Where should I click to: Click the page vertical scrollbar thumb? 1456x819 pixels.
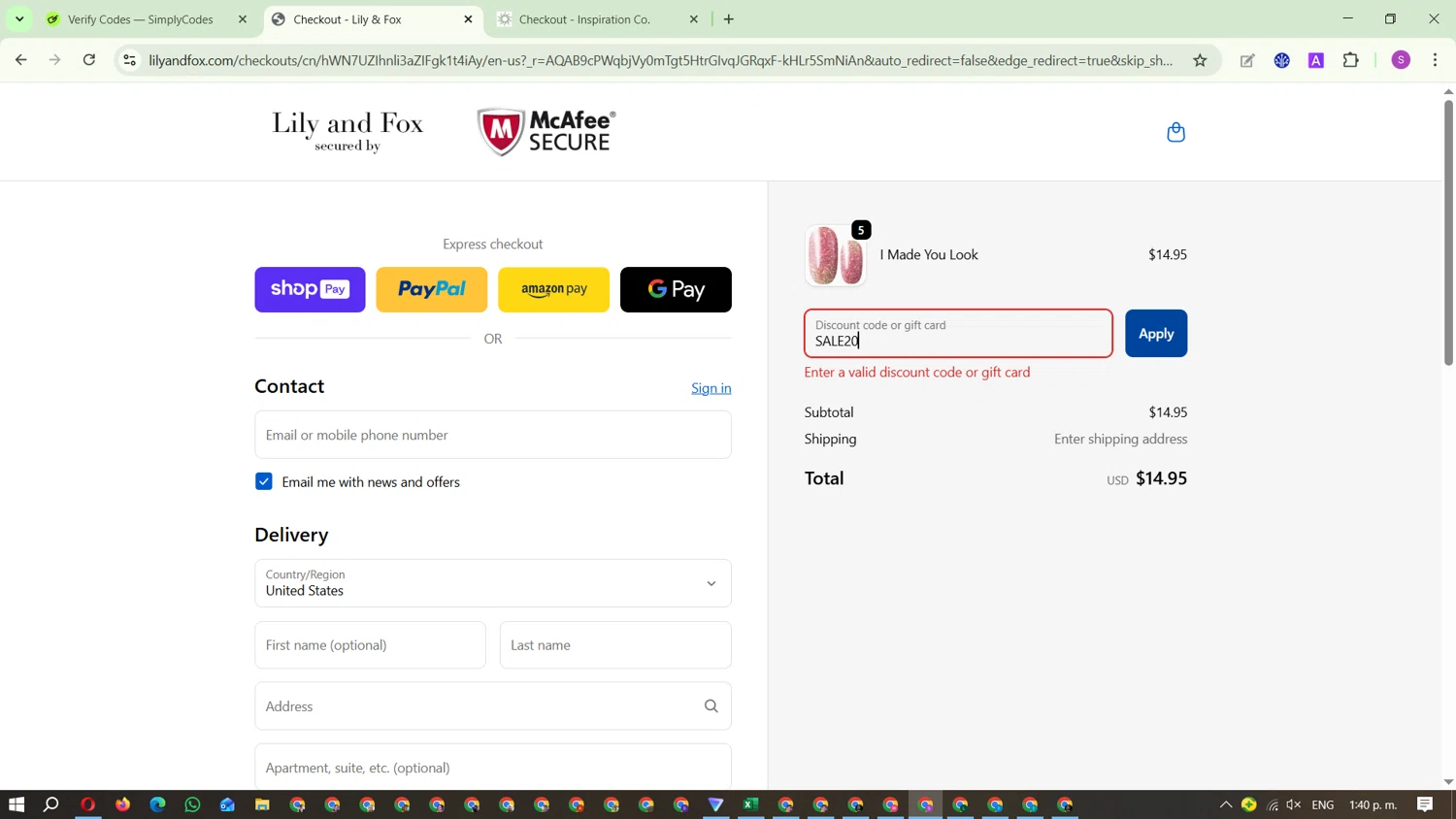tap(1448, 233)
